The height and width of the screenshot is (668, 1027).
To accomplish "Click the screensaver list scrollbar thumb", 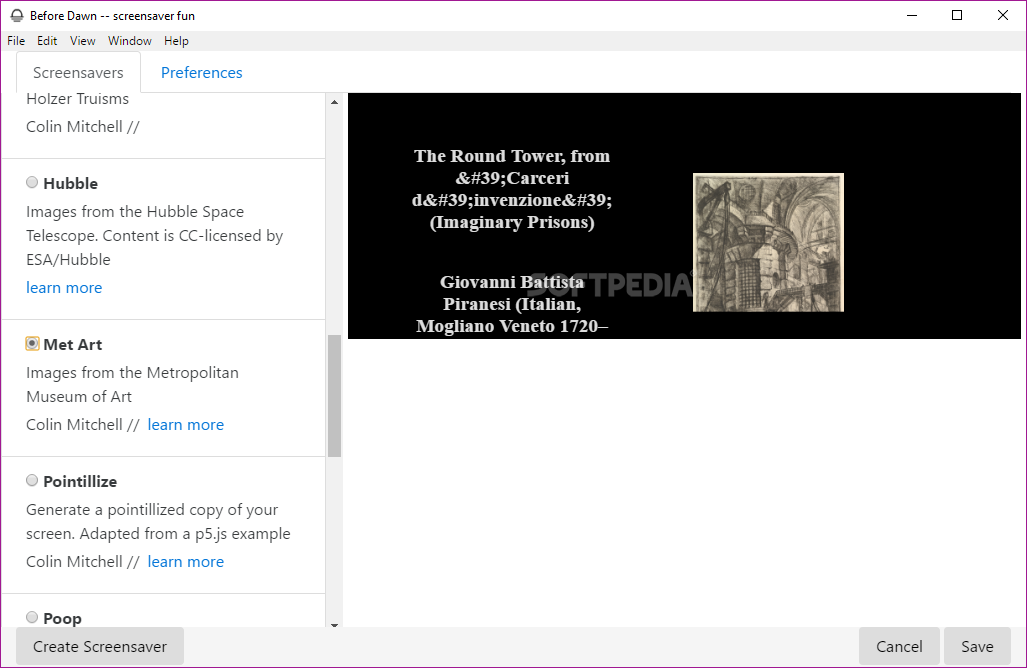I will 335,396.
